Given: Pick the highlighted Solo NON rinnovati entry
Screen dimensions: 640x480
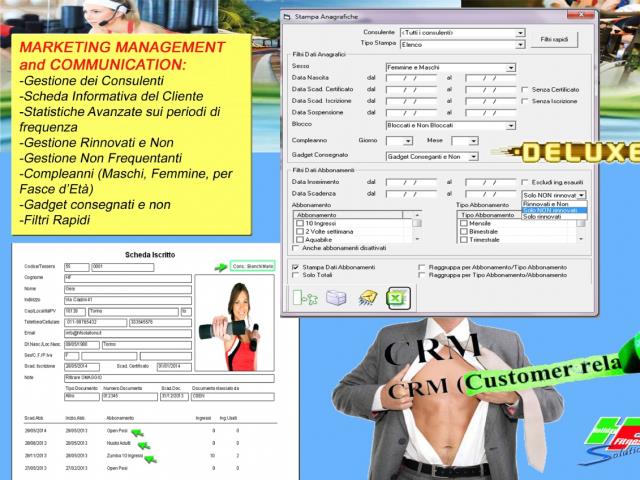Looking at the screenshot, I should click(x=554, y=210).
